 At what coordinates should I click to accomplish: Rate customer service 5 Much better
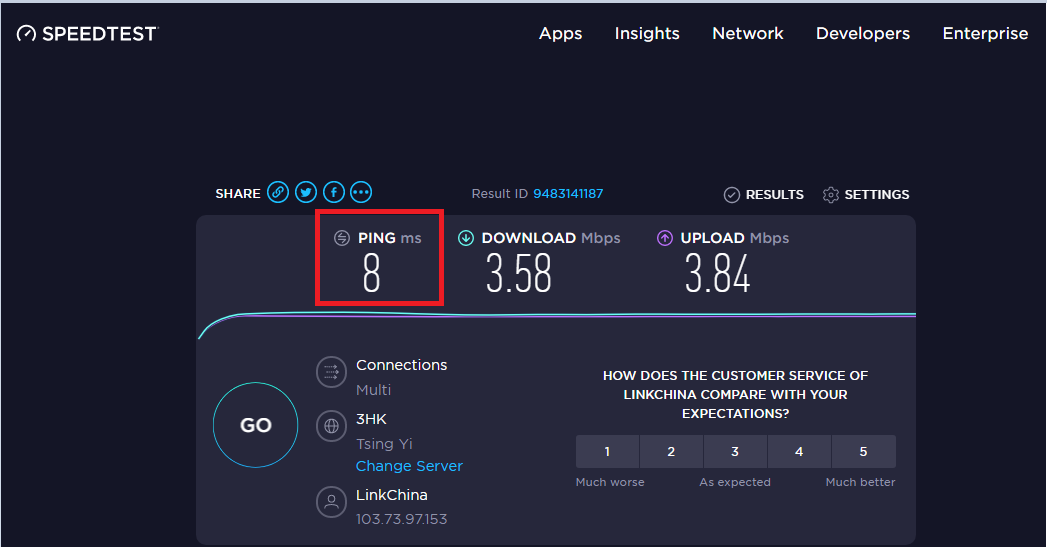point(863,451)
